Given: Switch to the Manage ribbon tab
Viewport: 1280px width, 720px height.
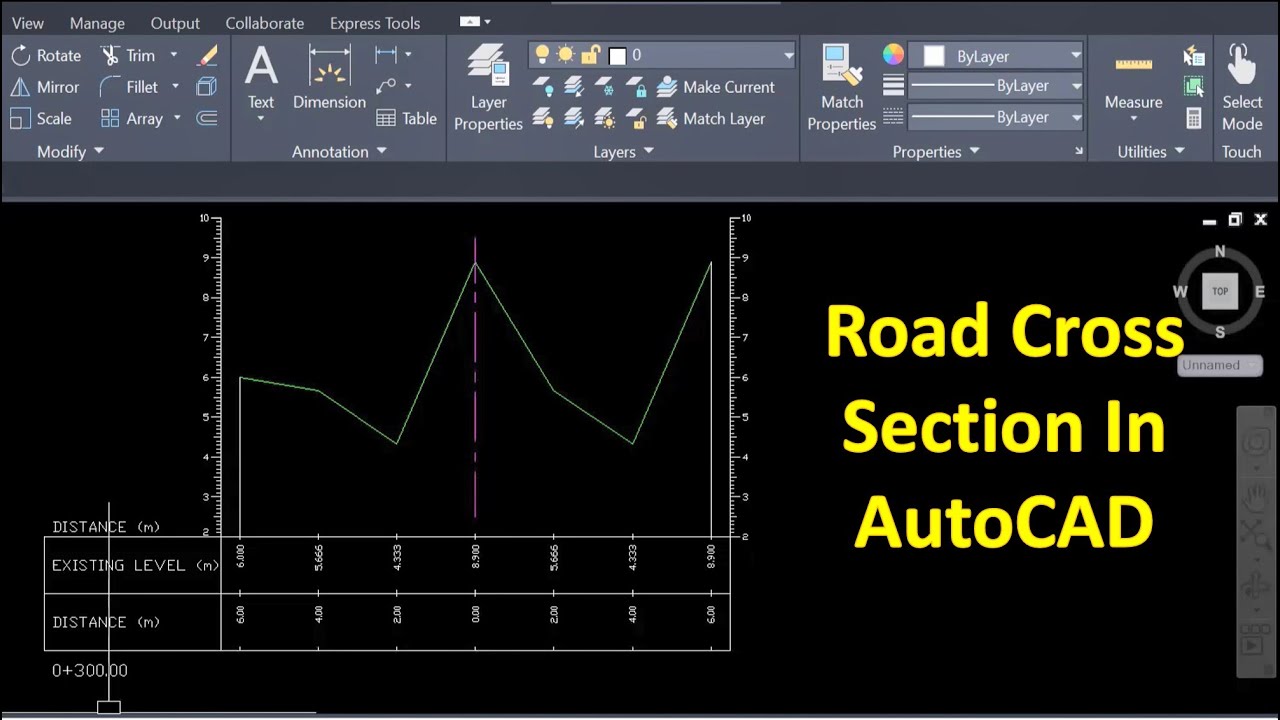Looking at the screenshot, I should coord(97,23).
